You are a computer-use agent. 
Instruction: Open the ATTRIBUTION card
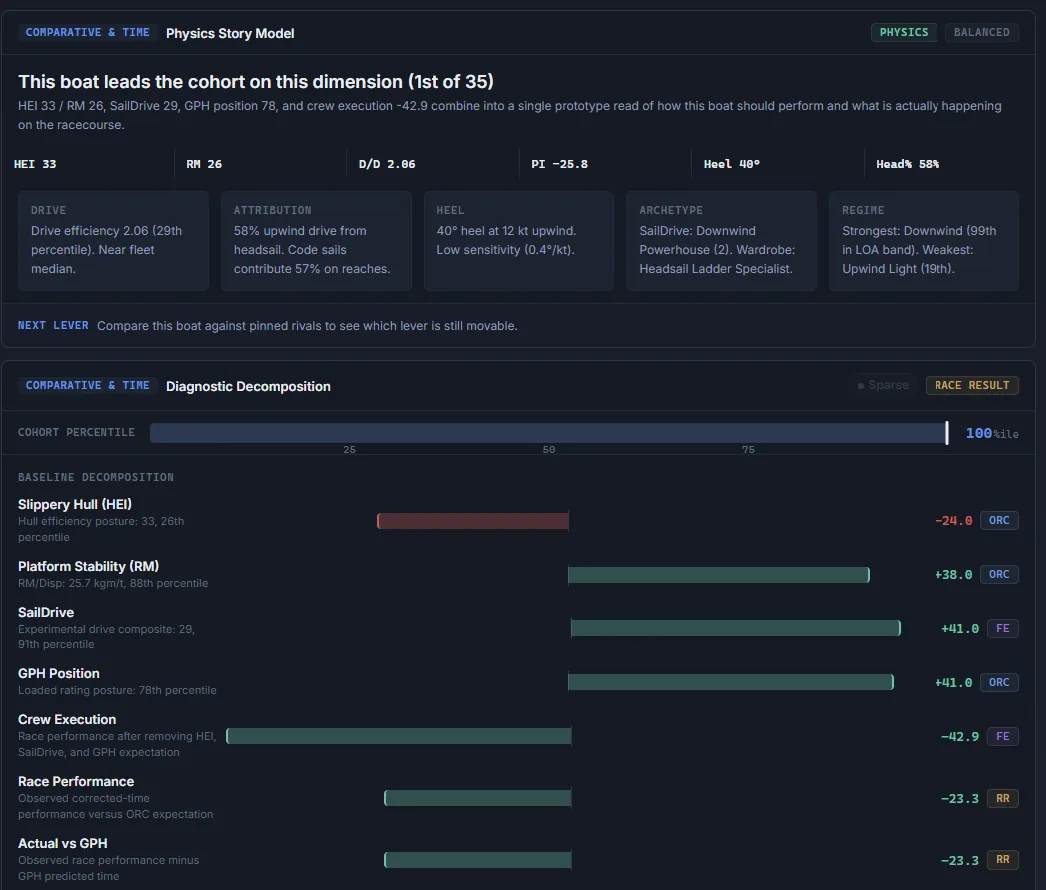pos(316,241)
